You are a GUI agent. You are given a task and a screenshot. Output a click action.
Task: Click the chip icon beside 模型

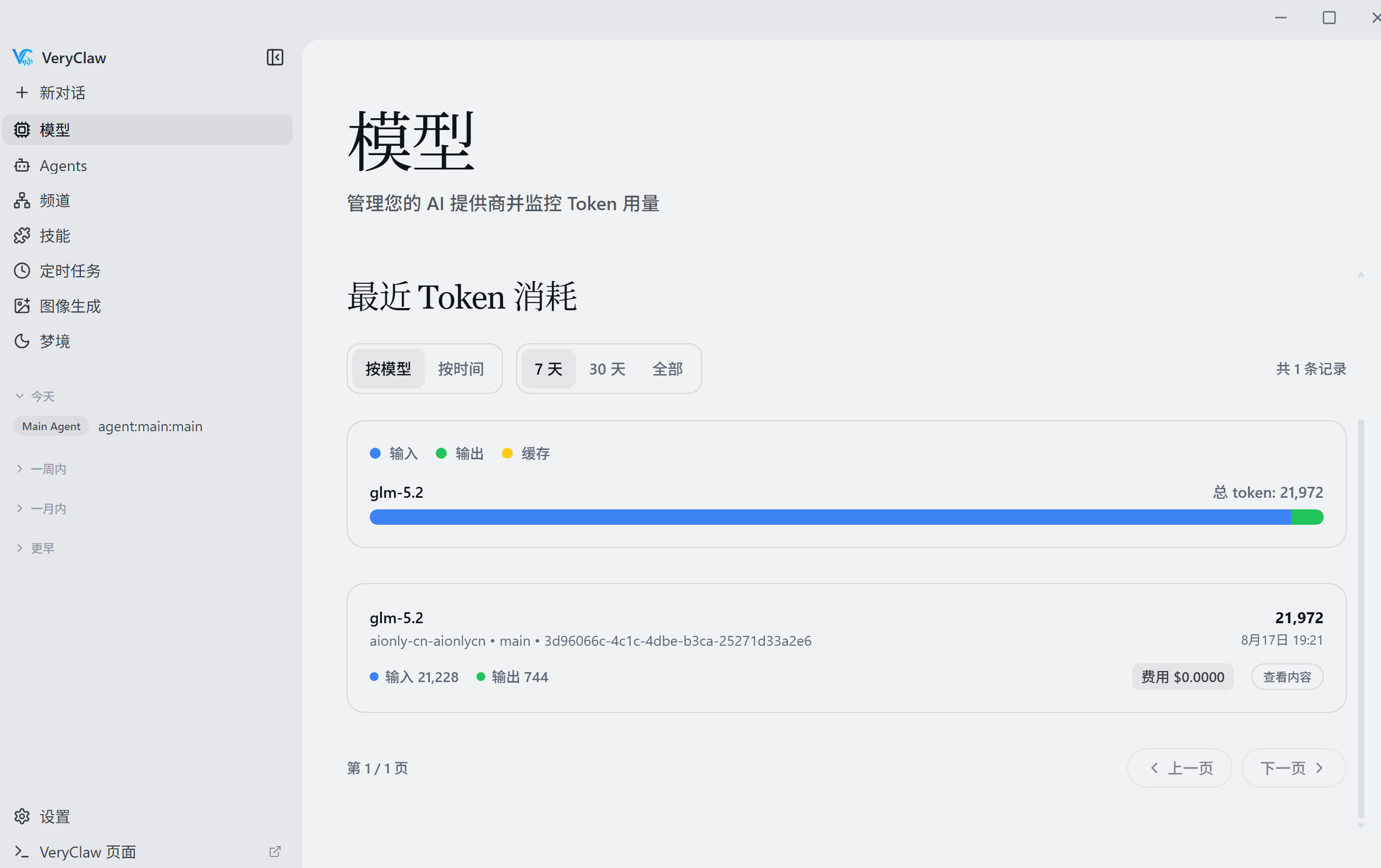(x=22, y=130)
